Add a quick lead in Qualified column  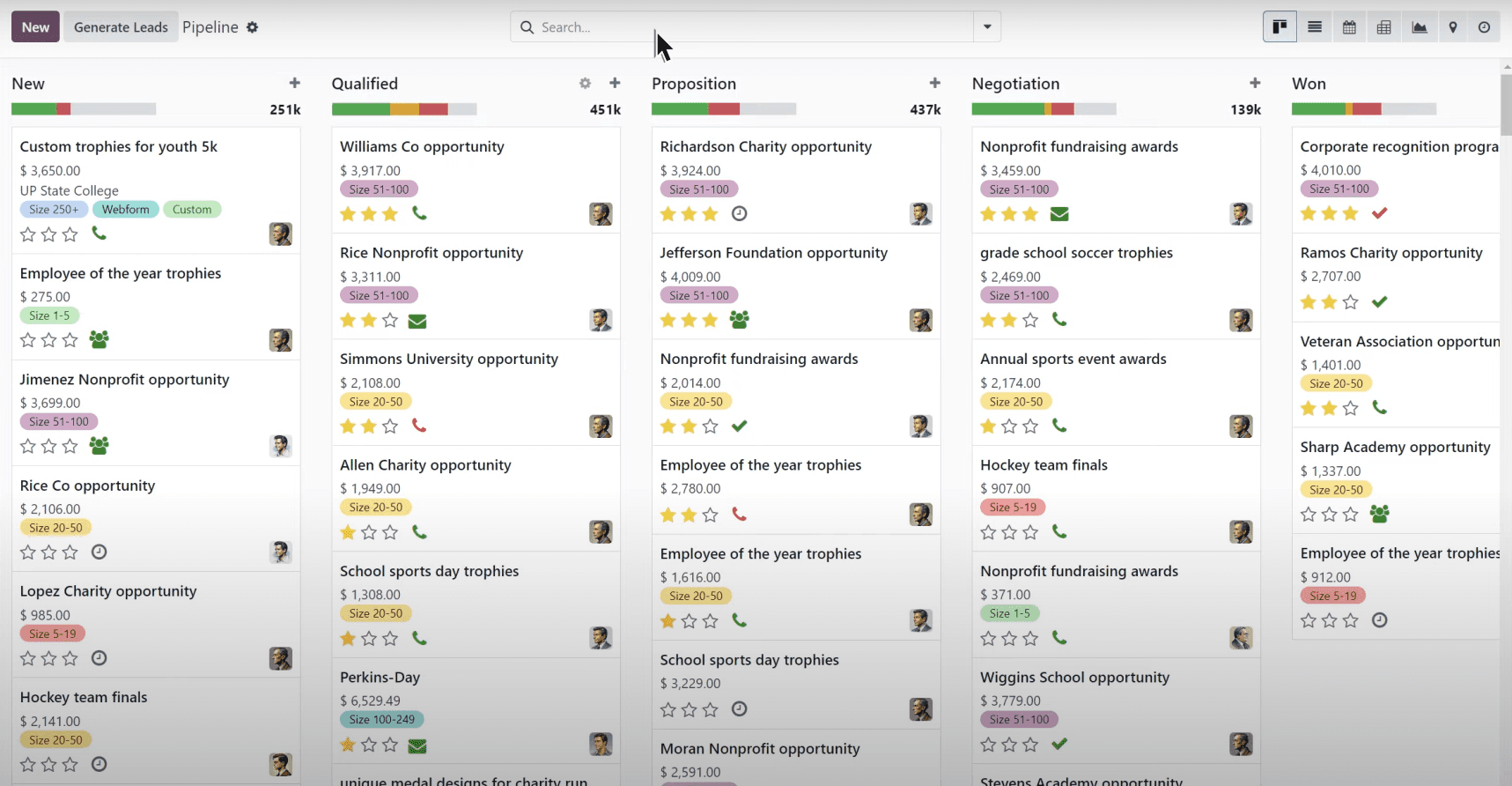coord(615,83)
